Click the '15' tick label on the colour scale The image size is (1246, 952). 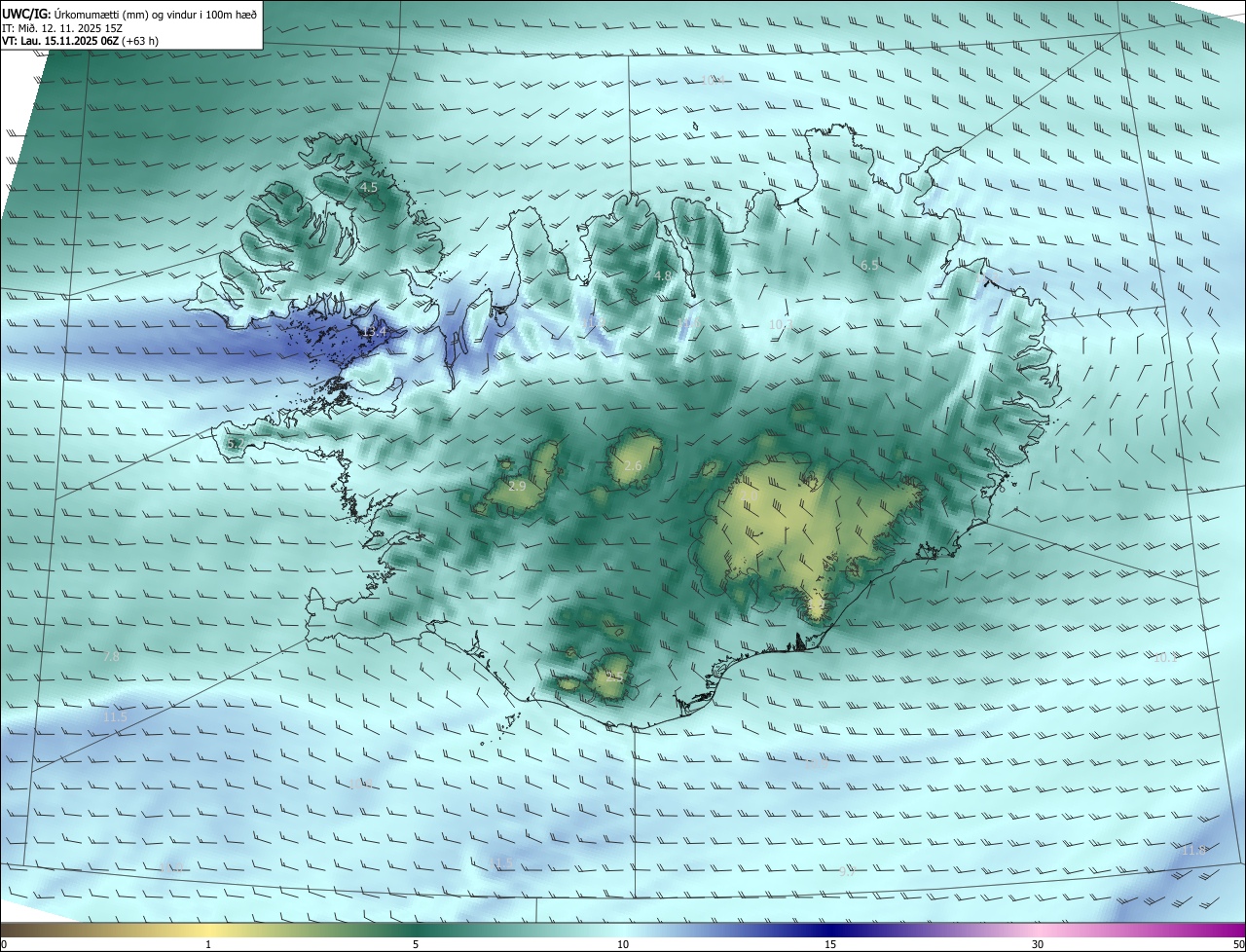830,945
